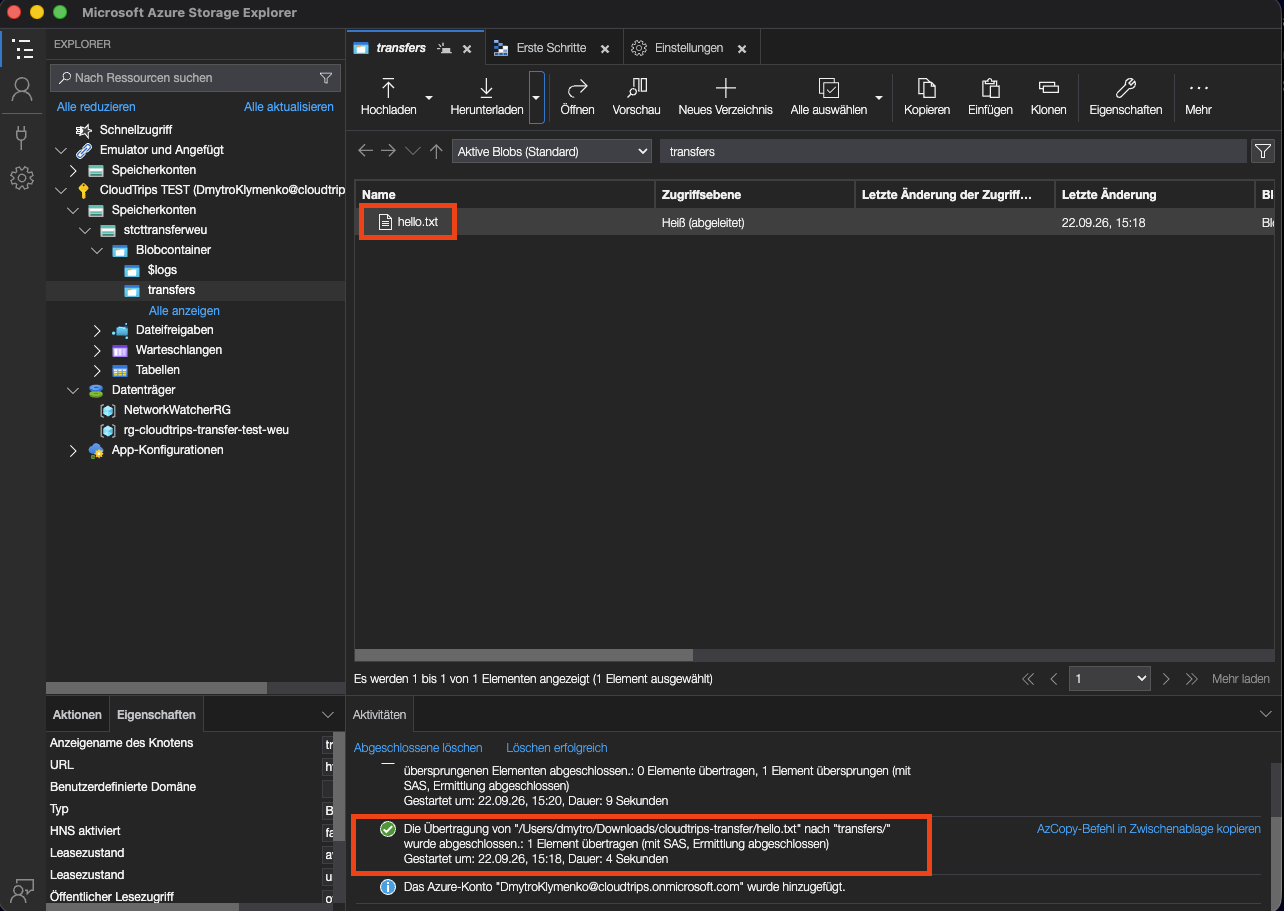Click AzCopy-Befehl in Zwischenablage kopieren link

tap(1149, 829)
